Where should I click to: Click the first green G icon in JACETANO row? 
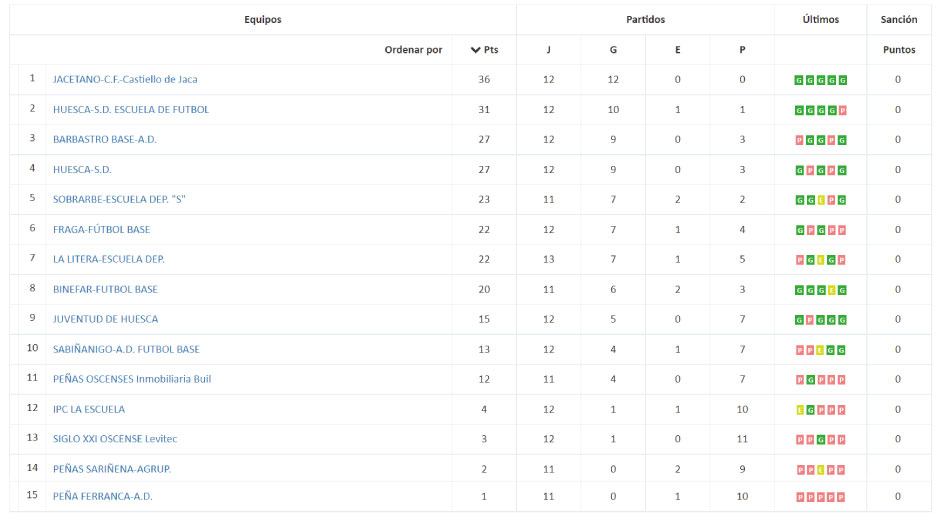pyautogui.click(x=799, y=80)
